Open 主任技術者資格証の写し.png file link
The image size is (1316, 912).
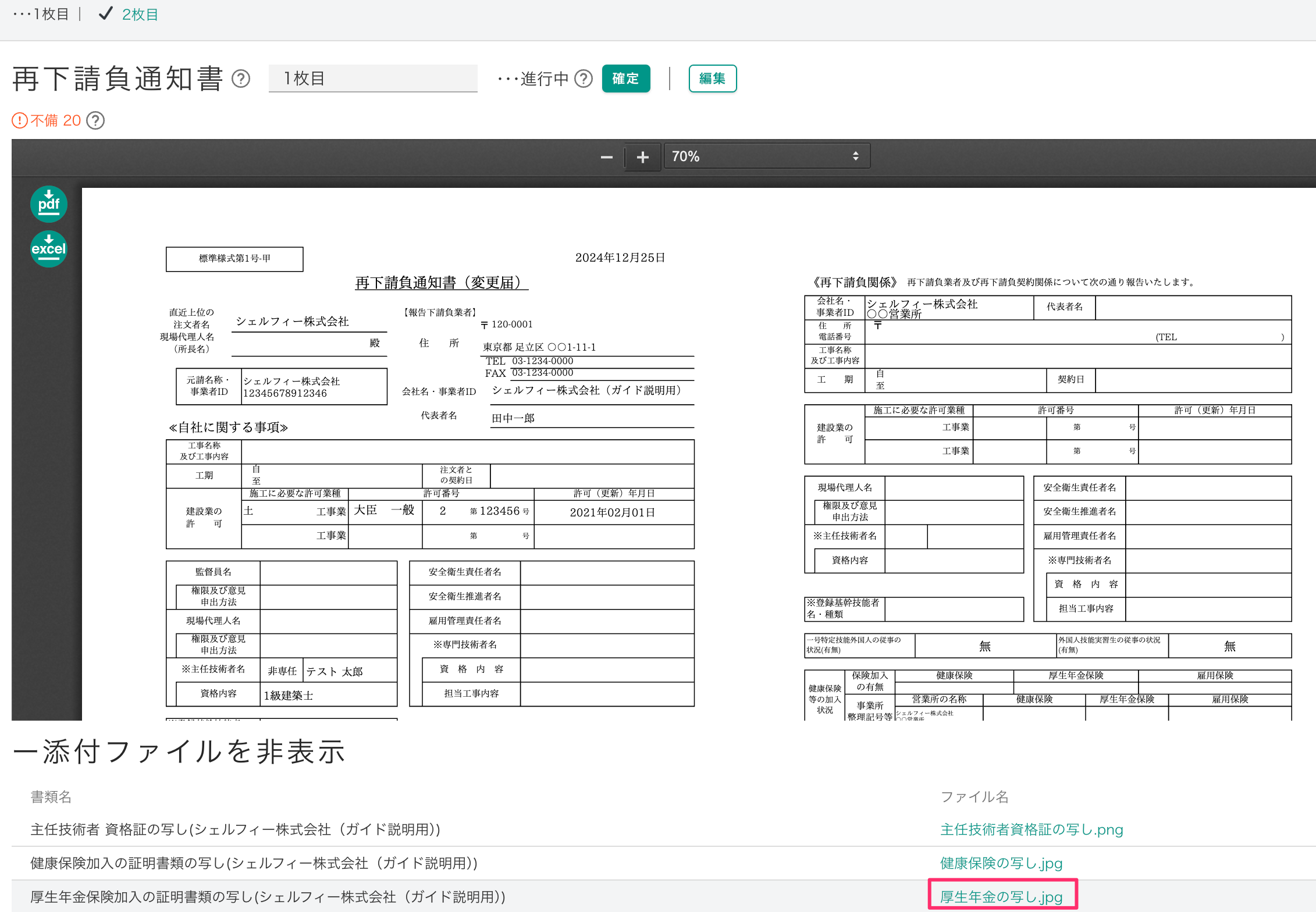coord(1031,829)
